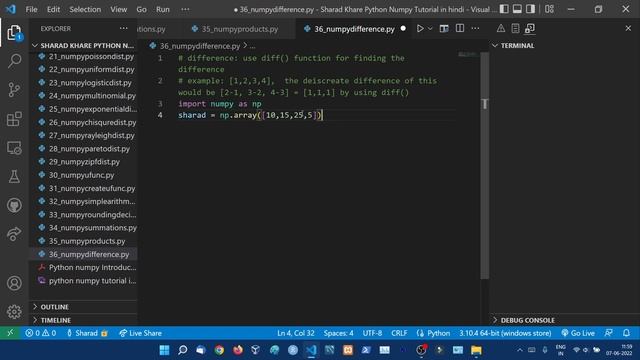Click the warning triangle icon above terminal

pyautogui.click(x=500, y=29)
